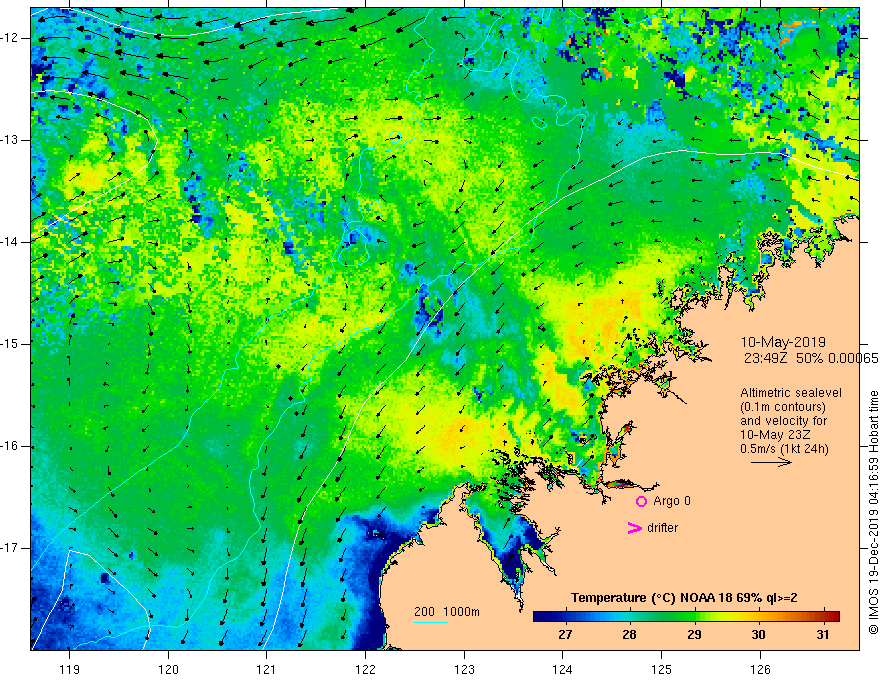Click the '10-May 23Z' text line
Screen dimensions: 880x680
(x=775, y=435)
